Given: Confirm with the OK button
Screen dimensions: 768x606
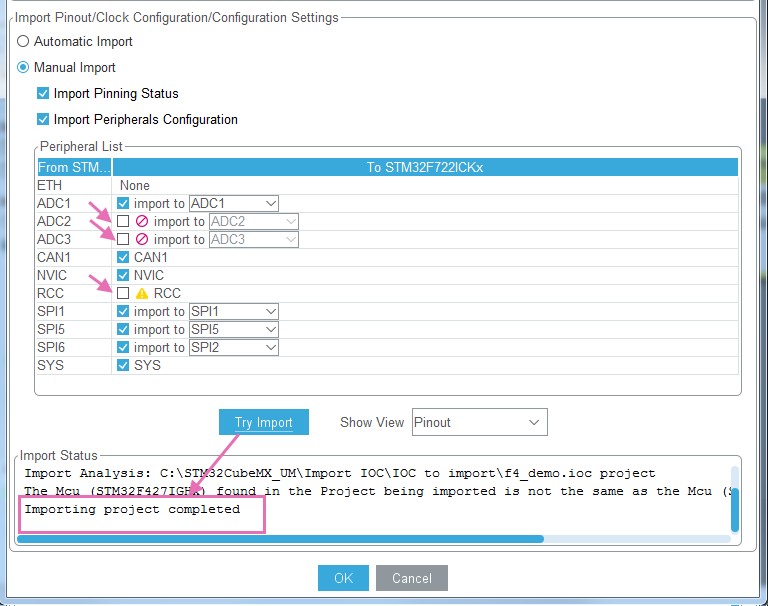Looking at the screenshot, I should 343,578.
